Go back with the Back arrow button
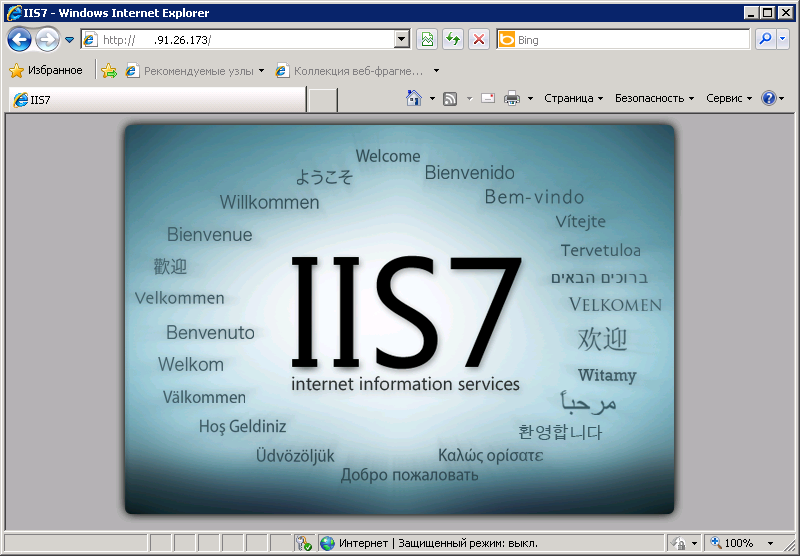This screenshot has width=800, height=556. [19, 39]
